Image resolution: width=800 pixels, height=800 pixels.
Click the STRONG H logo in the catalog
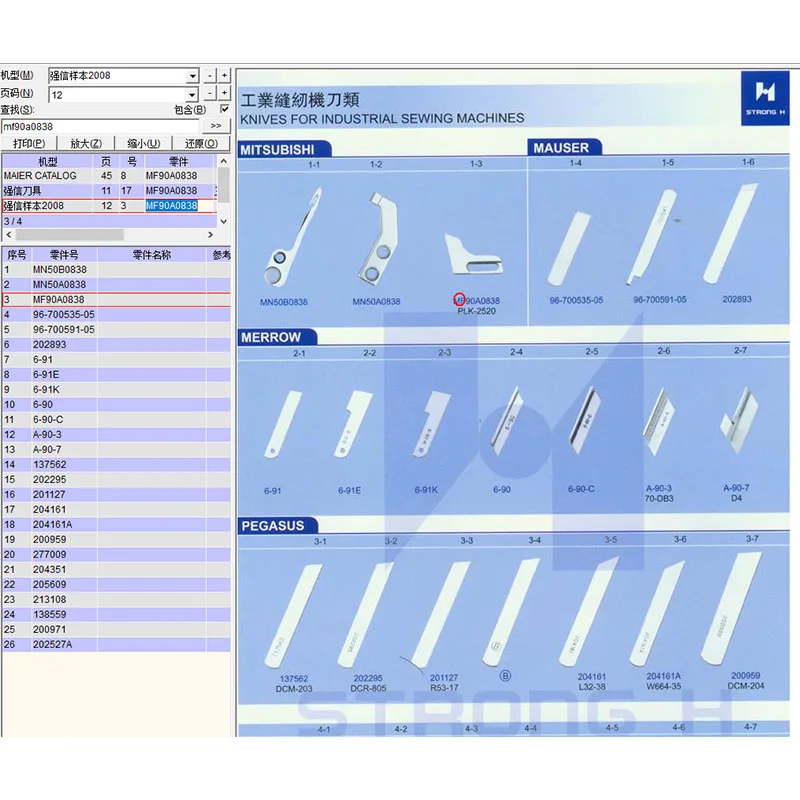coord(765,98)
